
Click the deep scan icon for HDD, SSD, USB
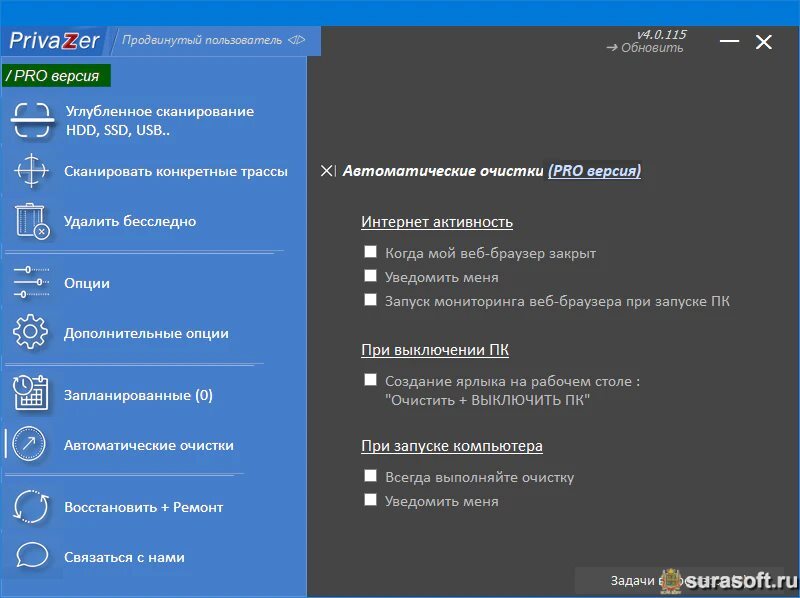[32, 120]
